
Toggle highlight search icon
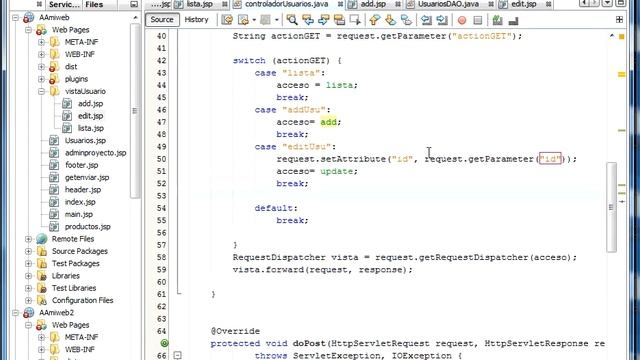click(x=340, y=20)
